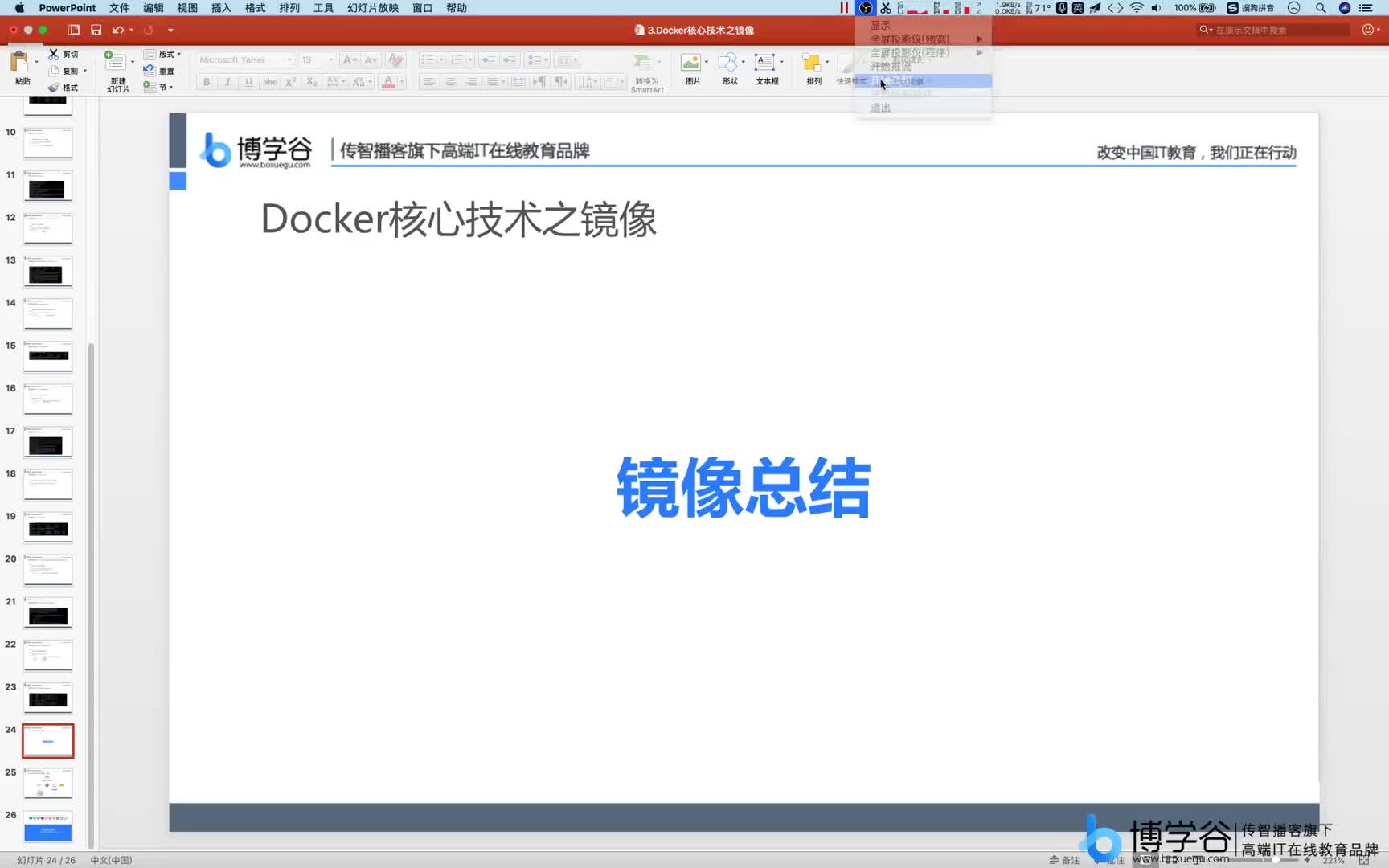
Task: Click the Redo icon in title bar
Action: click(x=148, y=30)
